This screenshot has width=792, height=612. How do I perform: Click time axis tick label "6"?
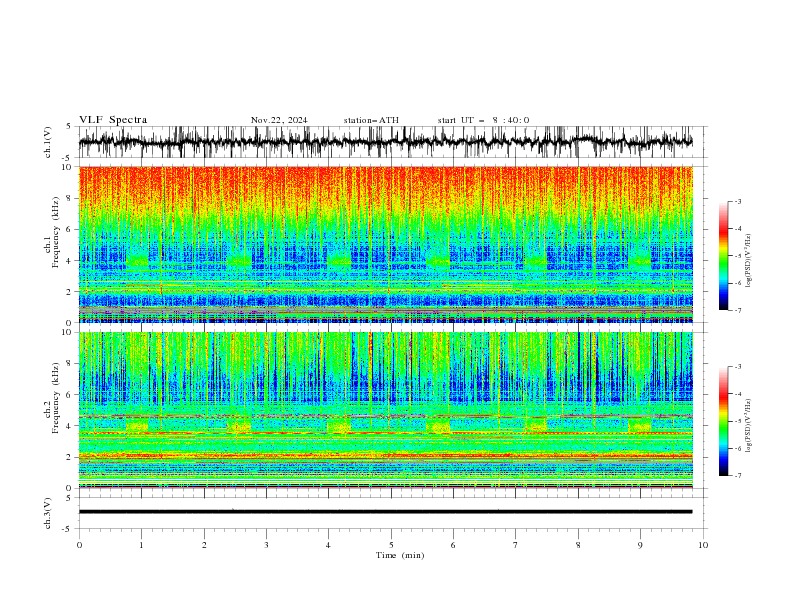pos(453,545)
